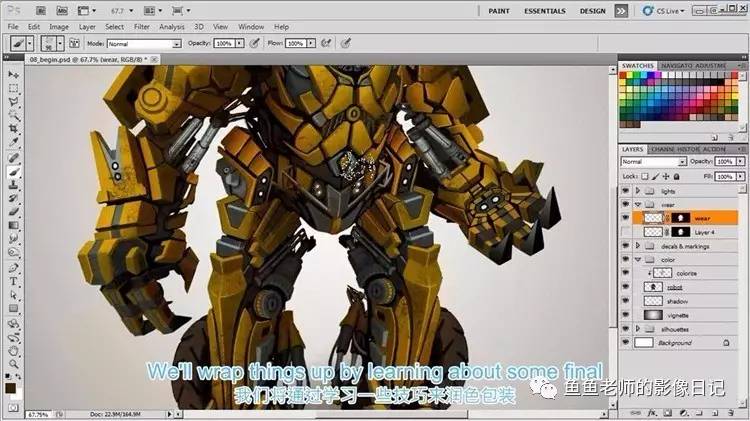This screenshot has height=421, width=750.
Task: Switch to Channels tab
Action: pyautogui.click(x=663, y=149)
